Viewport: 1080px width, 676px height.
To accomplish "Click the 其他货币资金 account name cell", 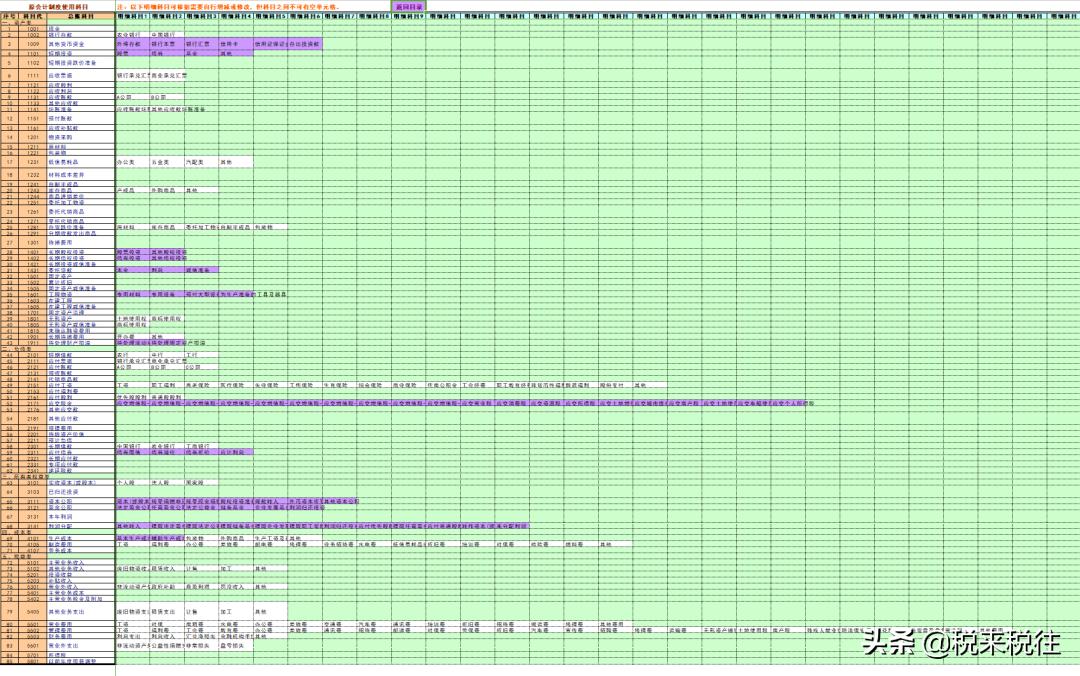I will [x=81, y=43].
